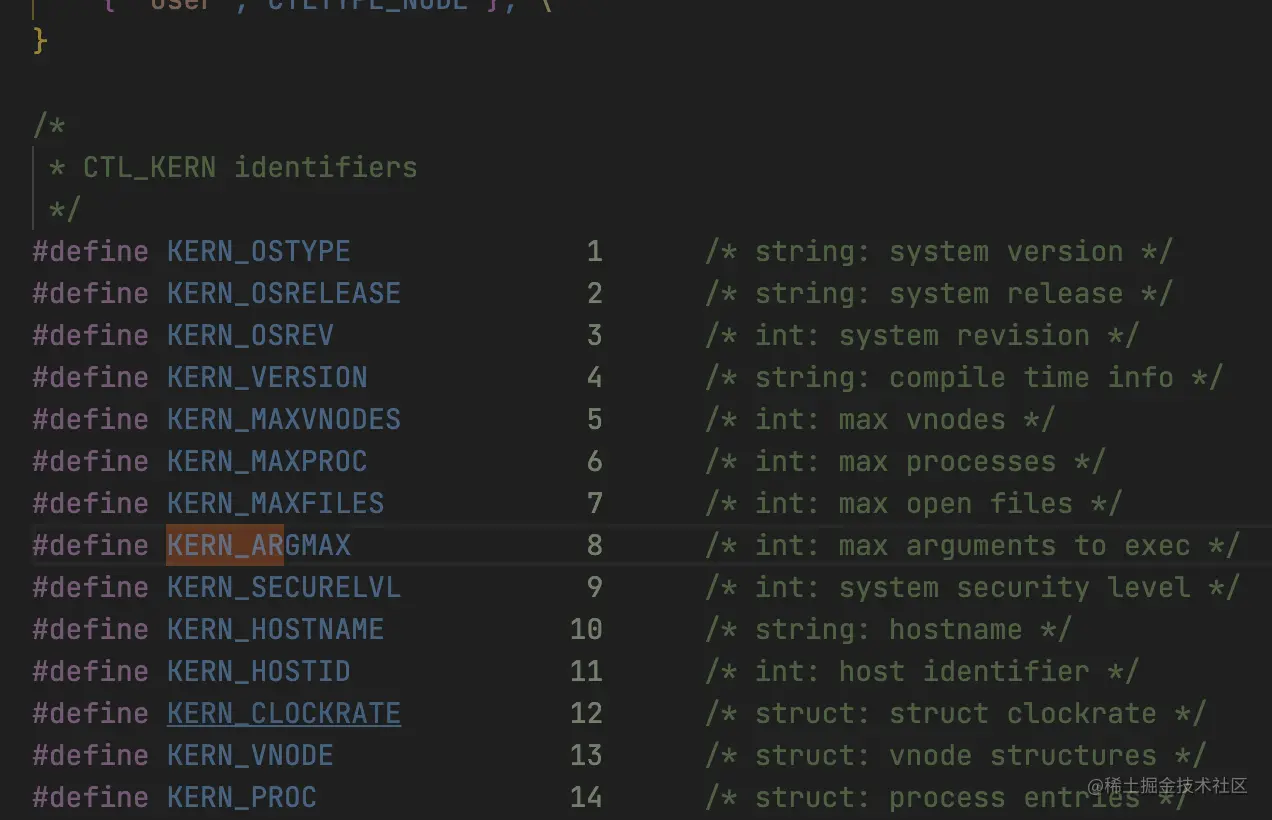Click the comment 'int: max vnodes'
The height and width of the screenshot is (820, 1272).
880,419
